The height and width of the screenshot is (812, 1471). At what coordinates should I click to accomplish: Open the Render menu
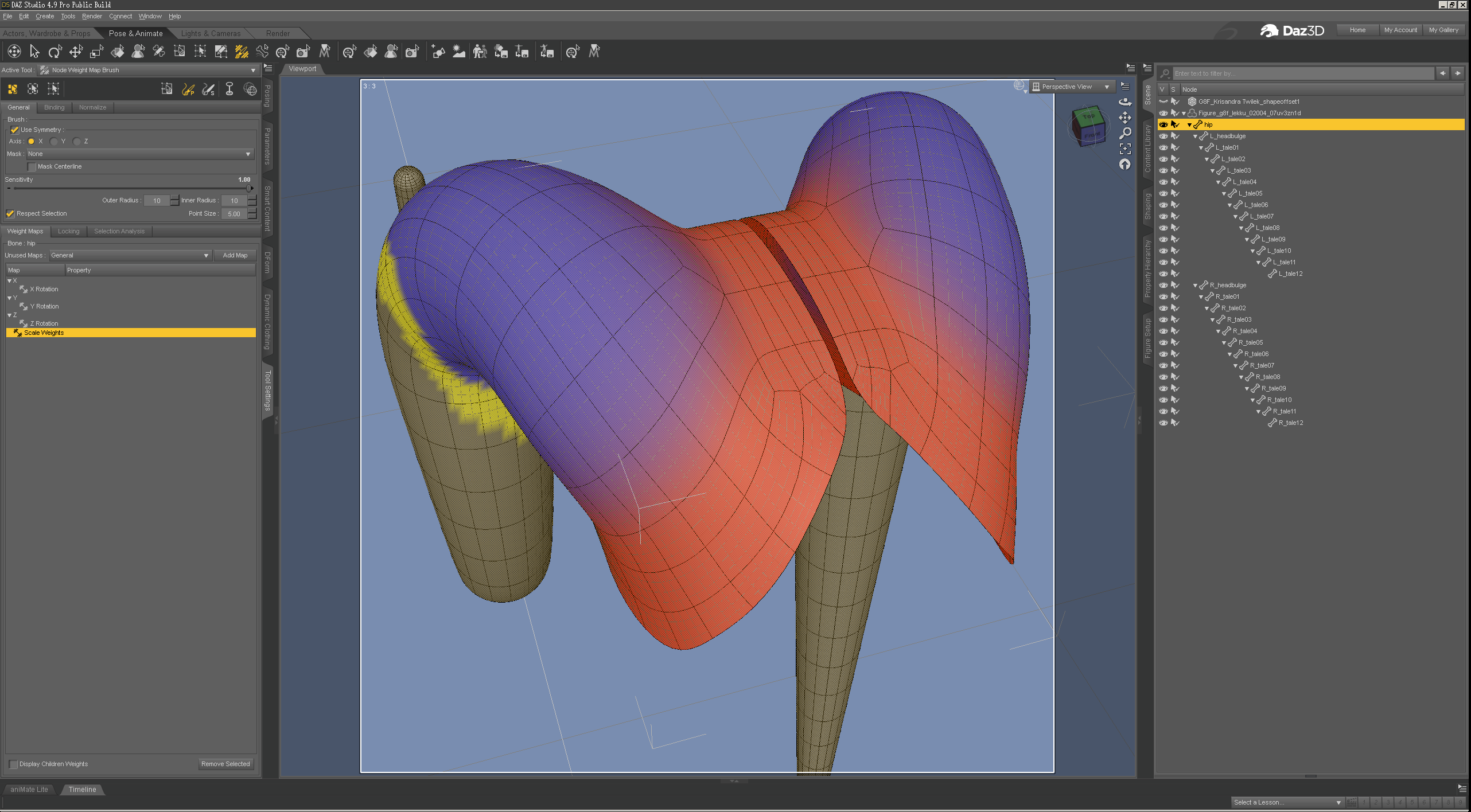pyautogui.click(x=92, y=17)
